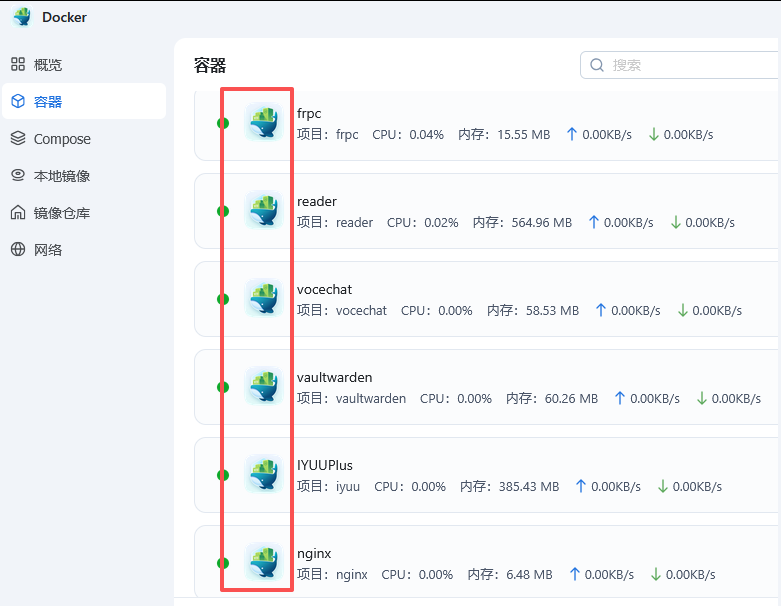Screen dimensions: 781x606
Task: Switch to the 网络 network page
Action: pos(84,249)
